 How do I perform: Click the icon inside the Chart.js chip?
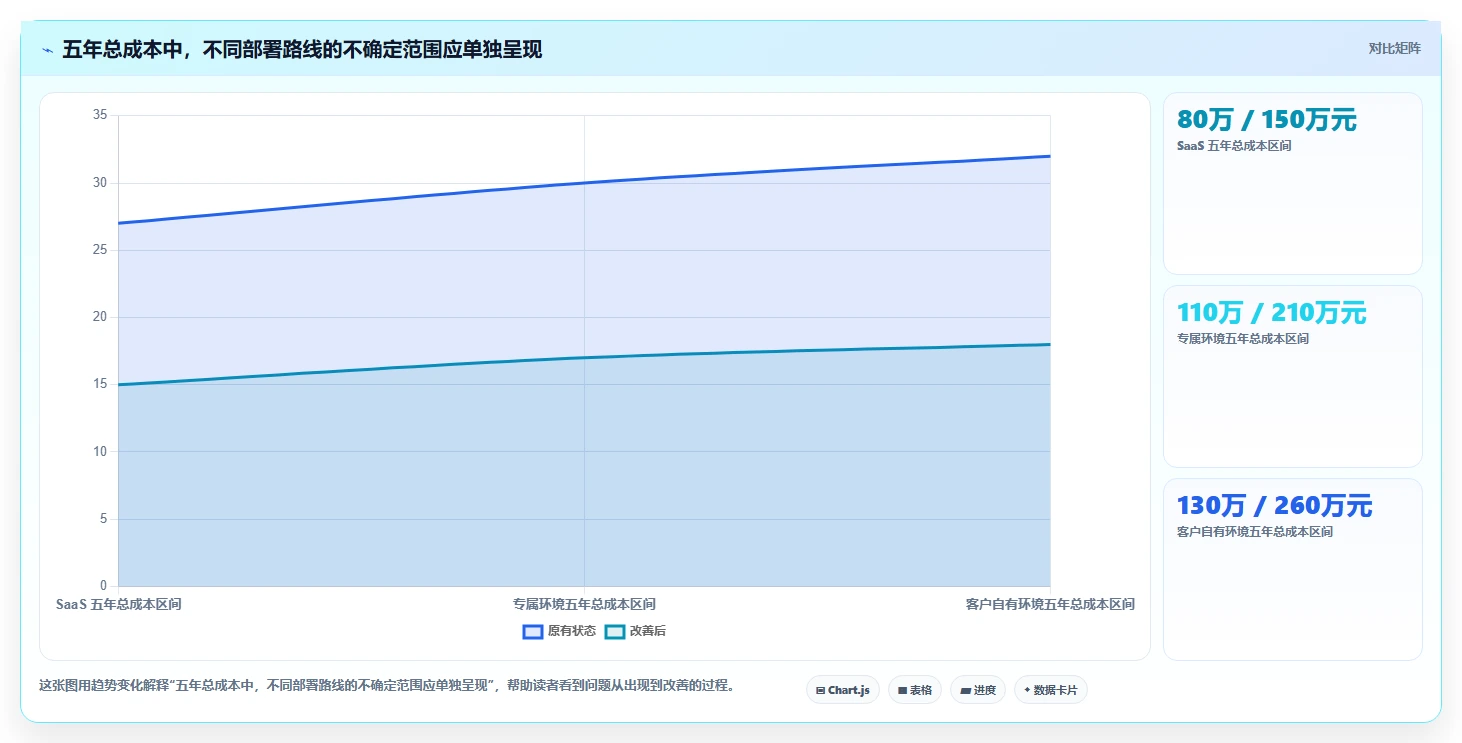[x=821, y=691]
